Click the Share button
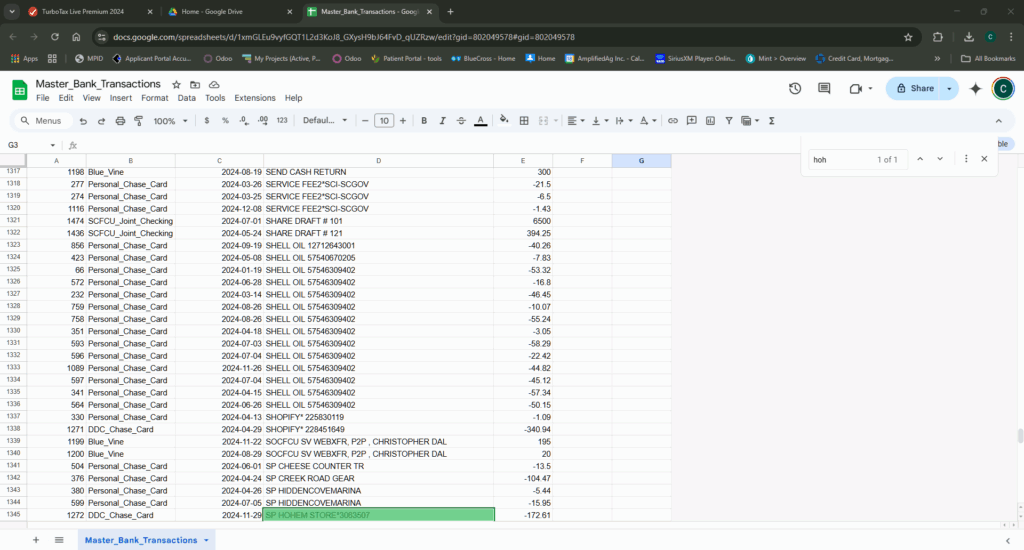The width and height of the screenshot is (1024, 550). coord(914,88)
